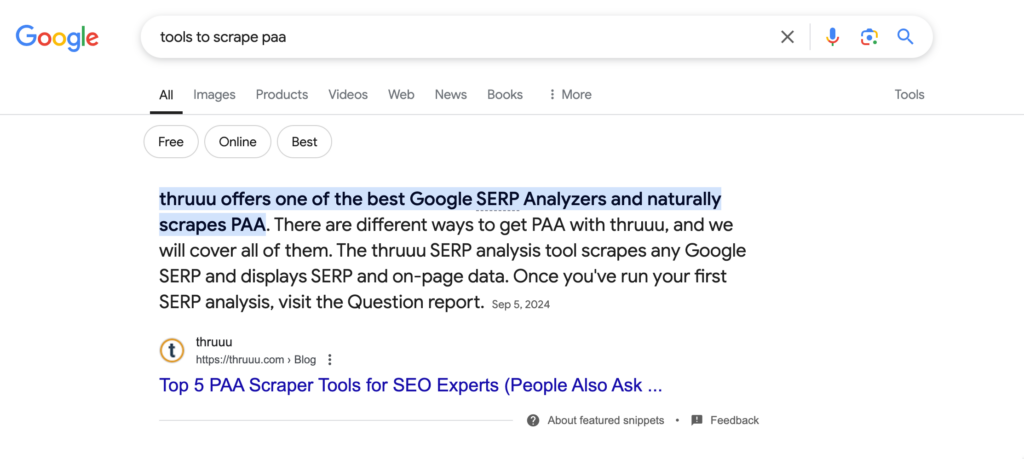Open Google Lens image search icon
The height and width of the screenshot is (459, 1024).
coord(869,37)
